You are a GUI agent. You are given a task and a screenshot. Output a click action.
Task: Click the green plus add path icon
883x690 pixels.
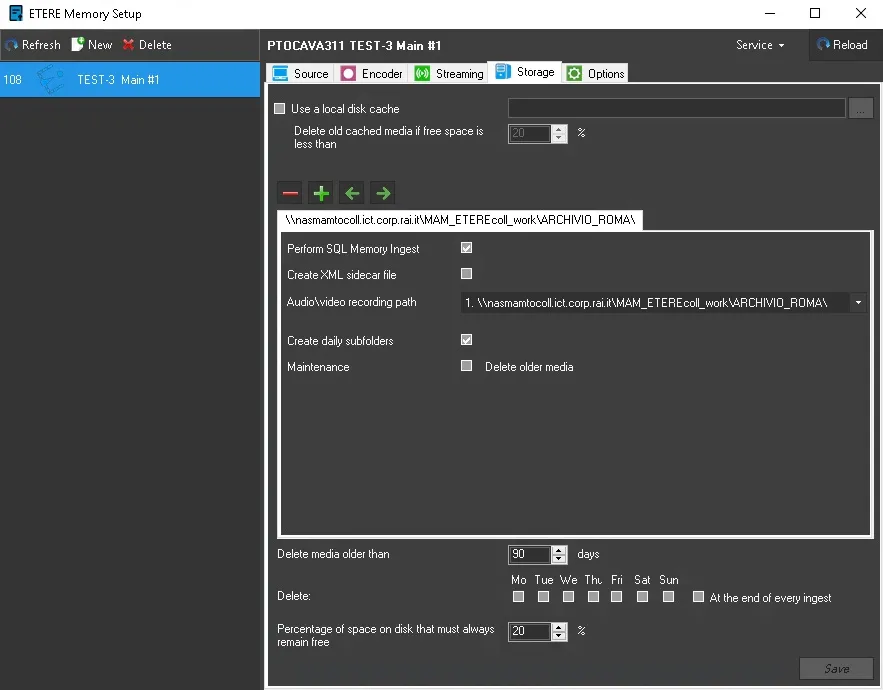(321, 193)
